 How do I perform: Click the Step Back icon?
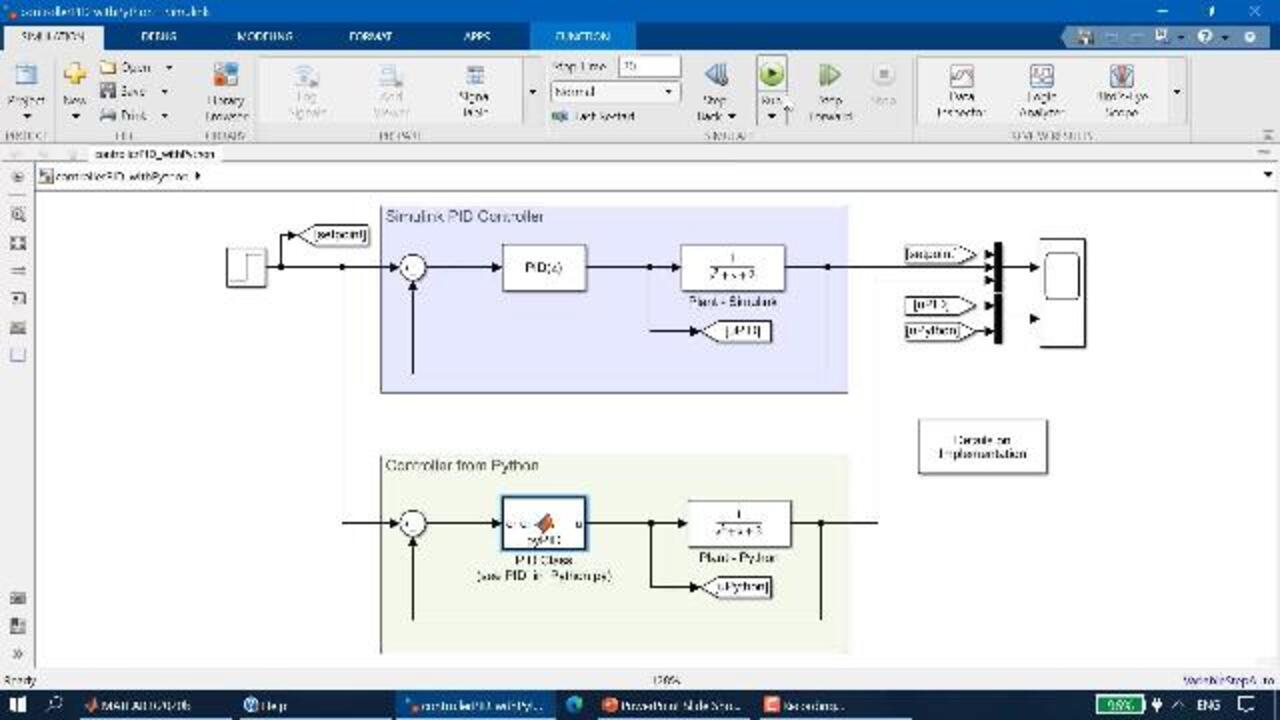(716, 87)
